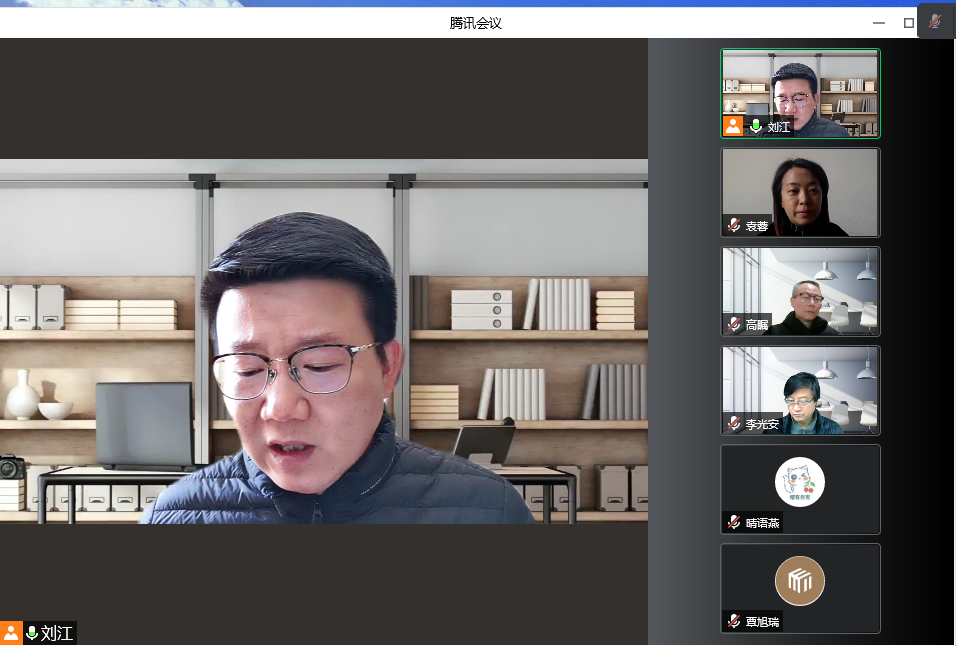Select 高嘱's video thumbnail
This screenshot has height=646, width=956.
coord(801,288)
